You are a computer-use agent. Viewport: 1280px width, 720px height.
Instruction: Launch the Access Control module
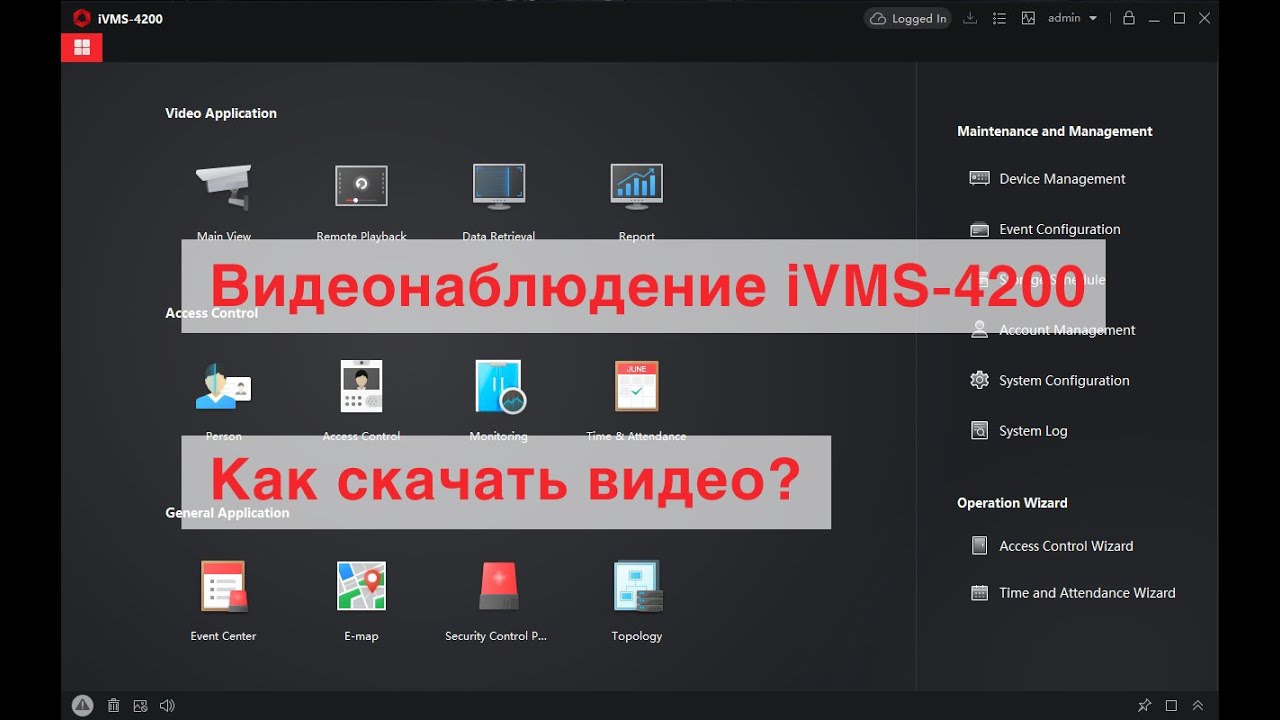pyautogui.click(x=361, y=386)
